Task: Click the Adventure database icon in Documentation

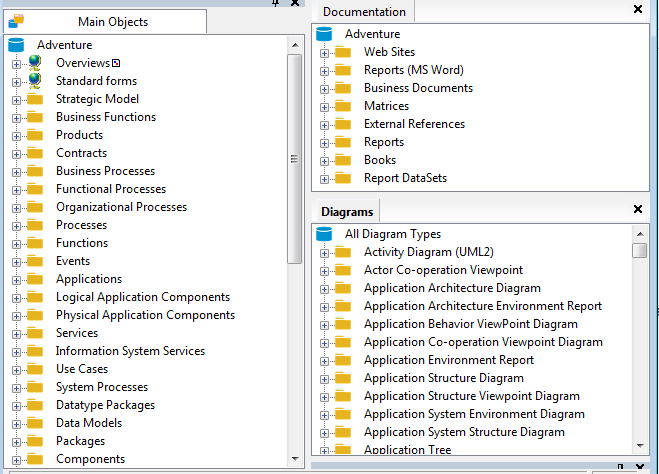Action: pyautogui.click(x=324, y=34)
